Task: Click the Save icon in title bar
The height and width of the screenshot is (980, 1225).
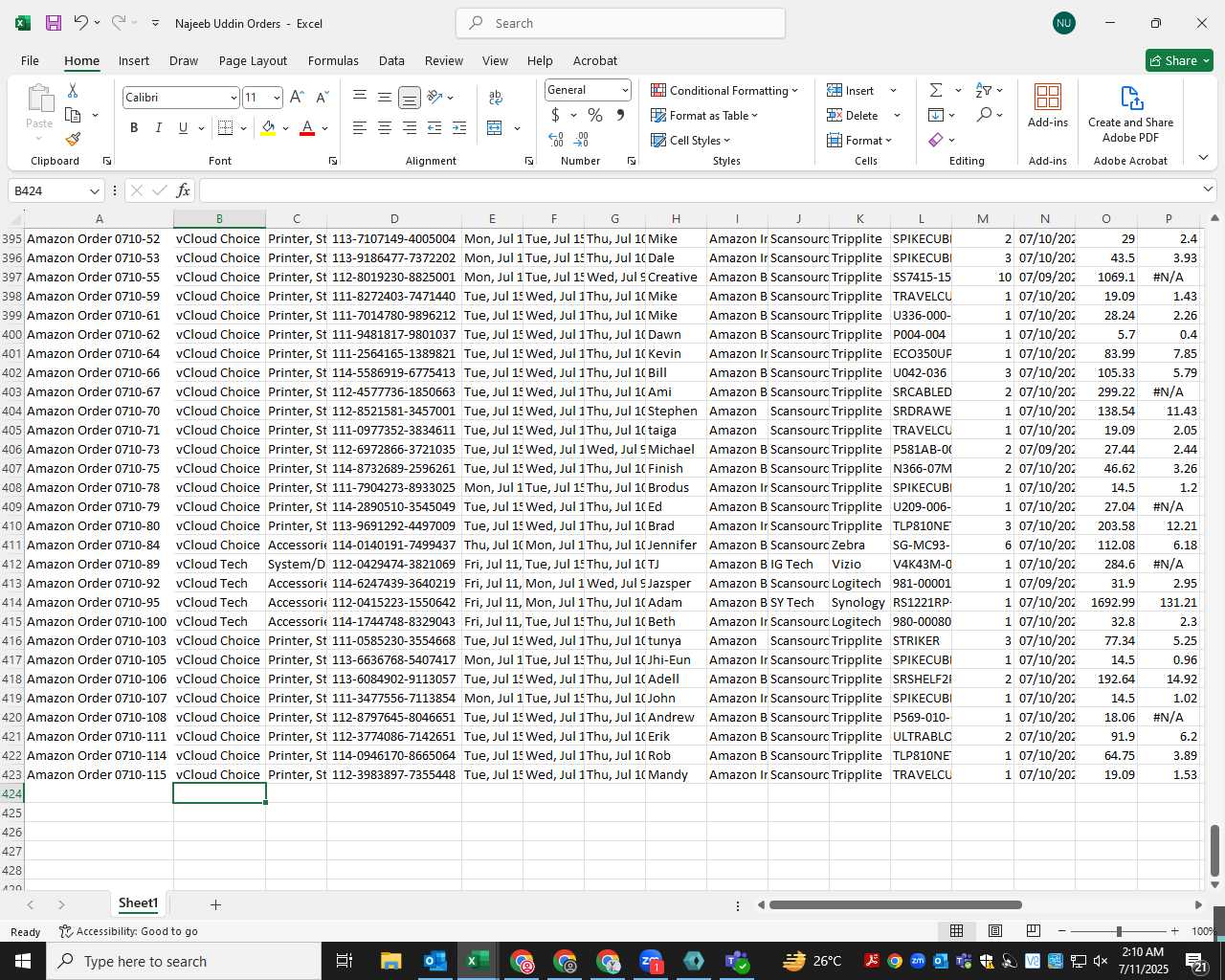Action: point(54,23)
